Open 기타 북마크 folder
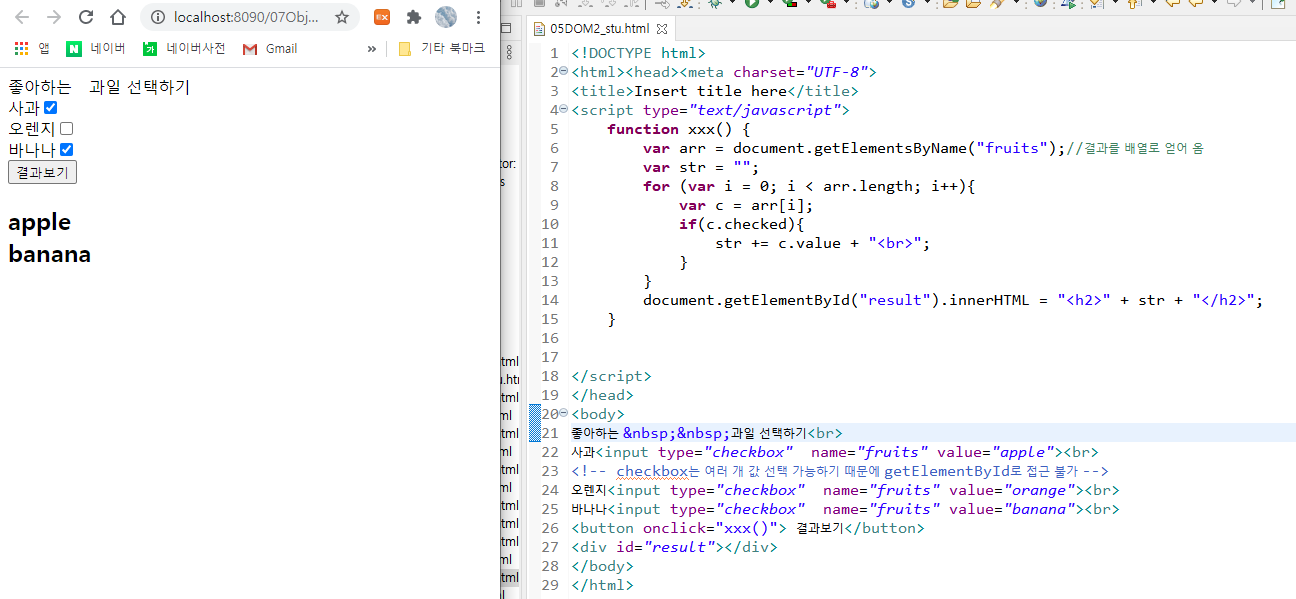1296x599 pixels. click(x=441, y=48)
